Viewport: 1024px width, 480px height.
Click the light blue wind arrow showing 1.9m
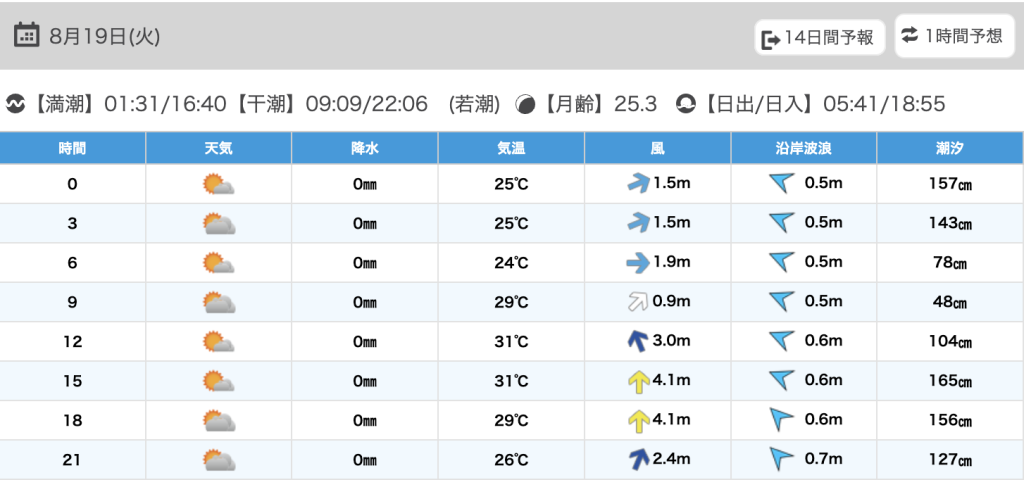click(x=637, y=263)
